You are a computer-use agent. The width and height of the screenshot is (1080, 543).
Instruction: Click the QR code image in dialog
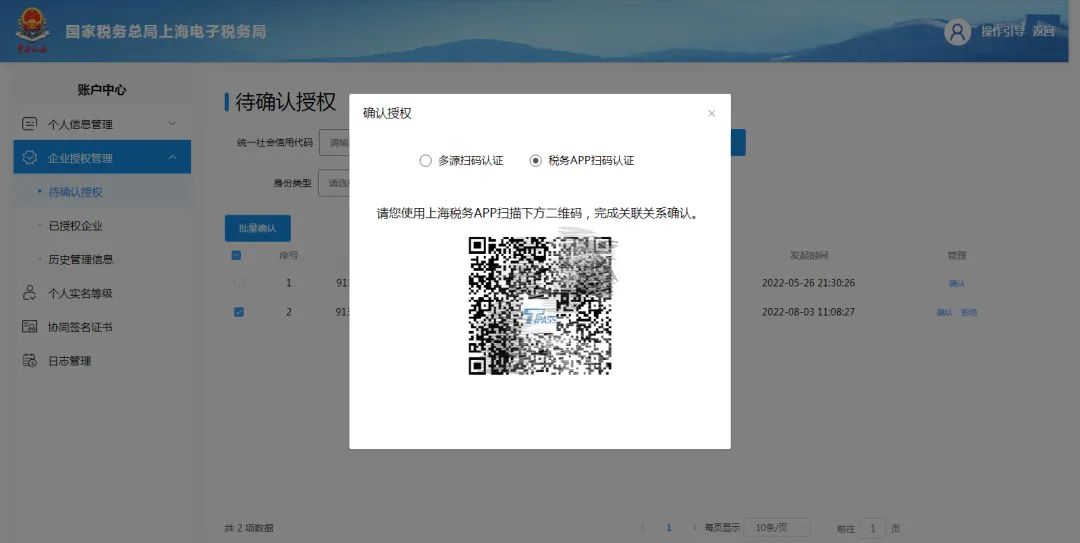(540, 305)
